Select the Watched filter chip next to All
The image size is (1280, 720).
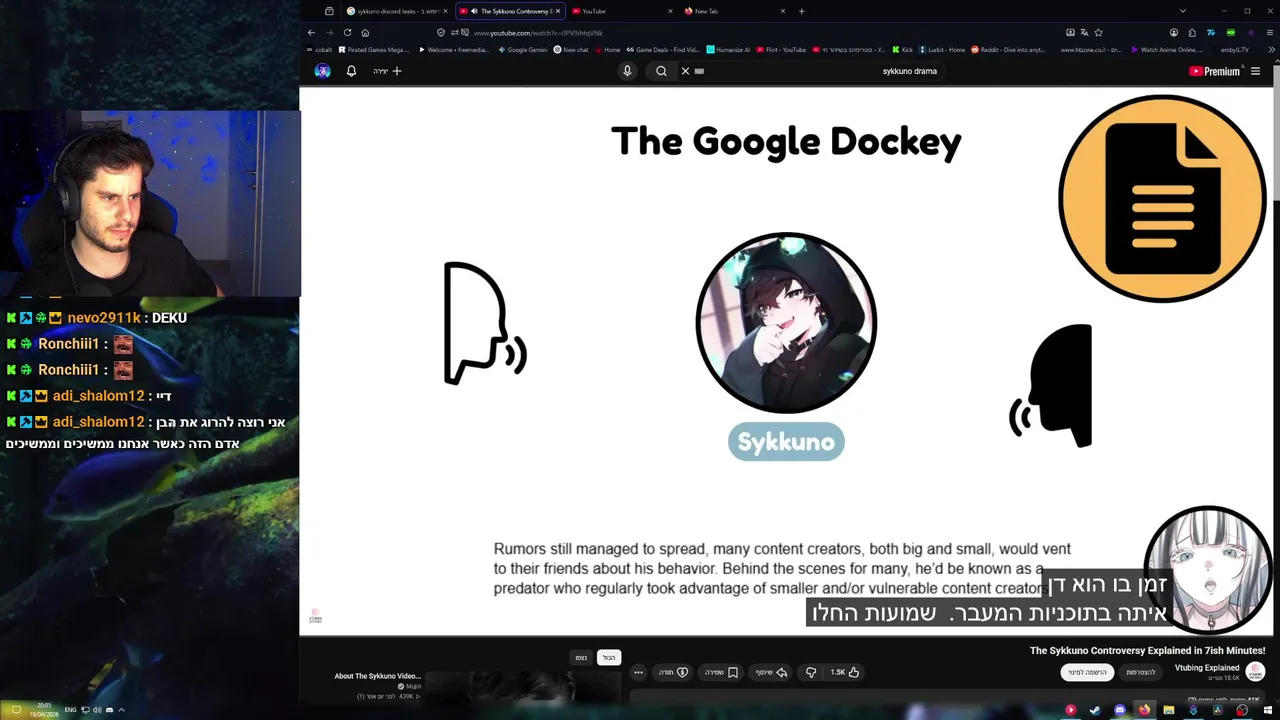[581, 657]
